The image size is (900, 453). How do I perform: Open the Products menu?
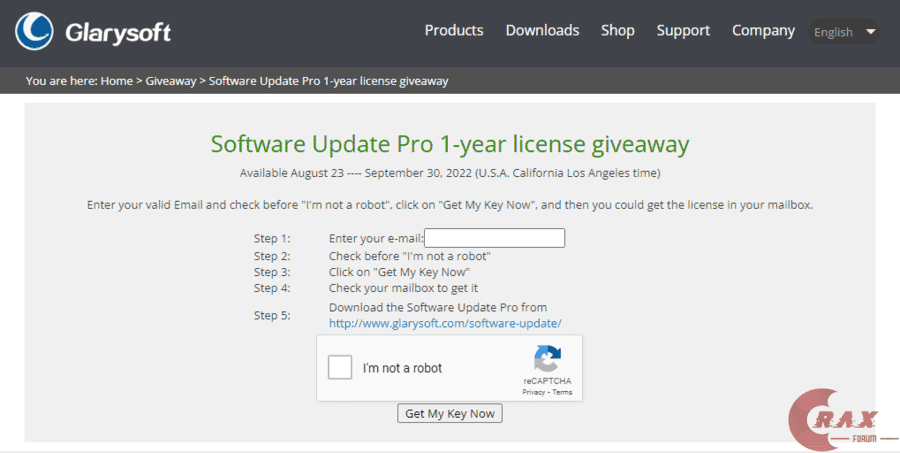coord(454,31)
